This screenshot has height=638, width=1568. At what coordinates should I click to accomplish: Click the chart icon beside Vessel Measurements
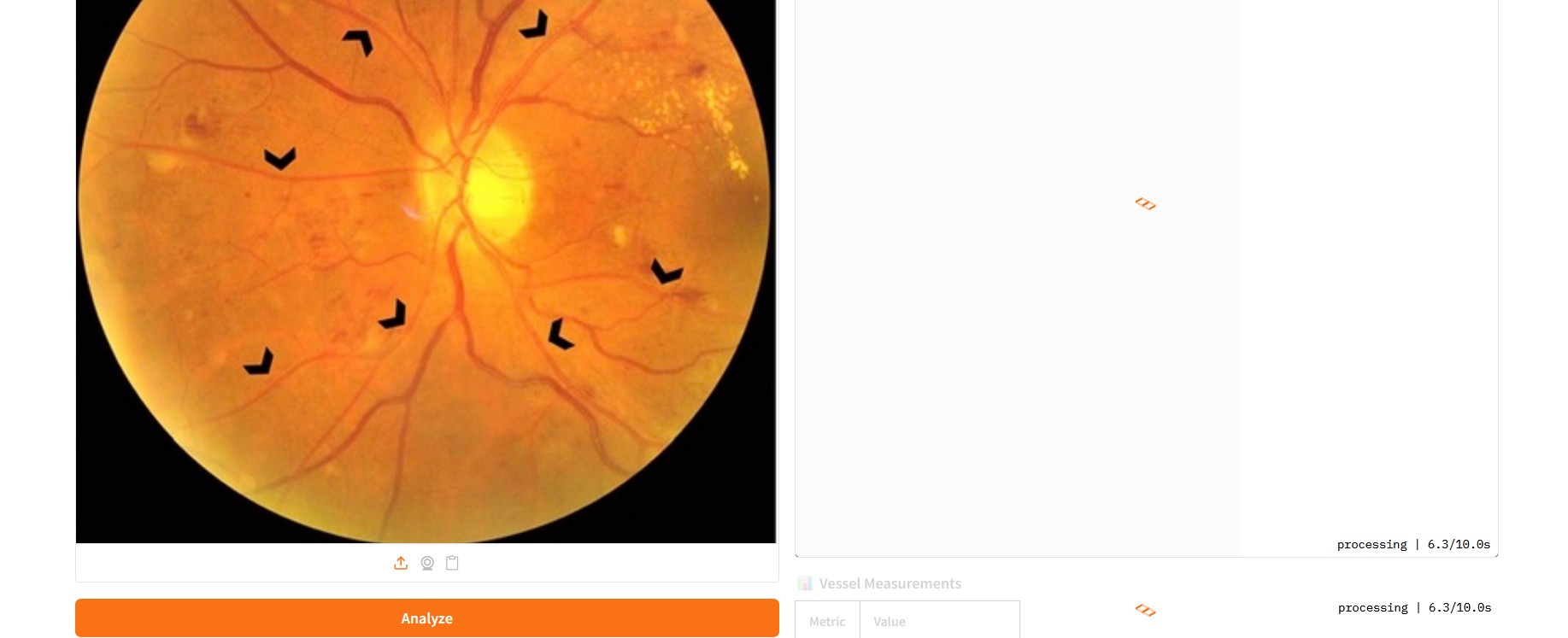pos(805,583)
